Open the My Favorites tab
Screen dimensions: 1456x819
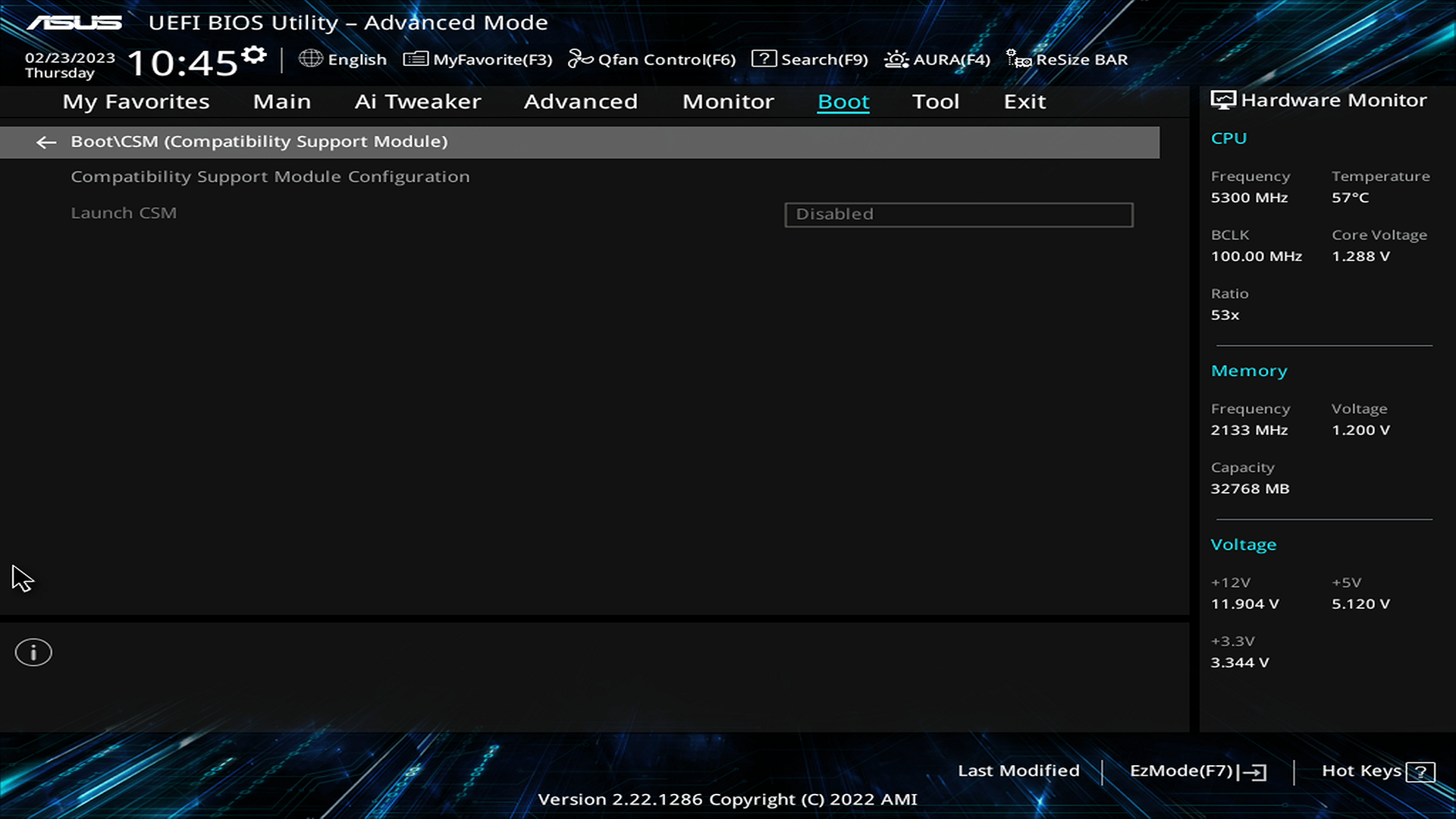point(136,102)
